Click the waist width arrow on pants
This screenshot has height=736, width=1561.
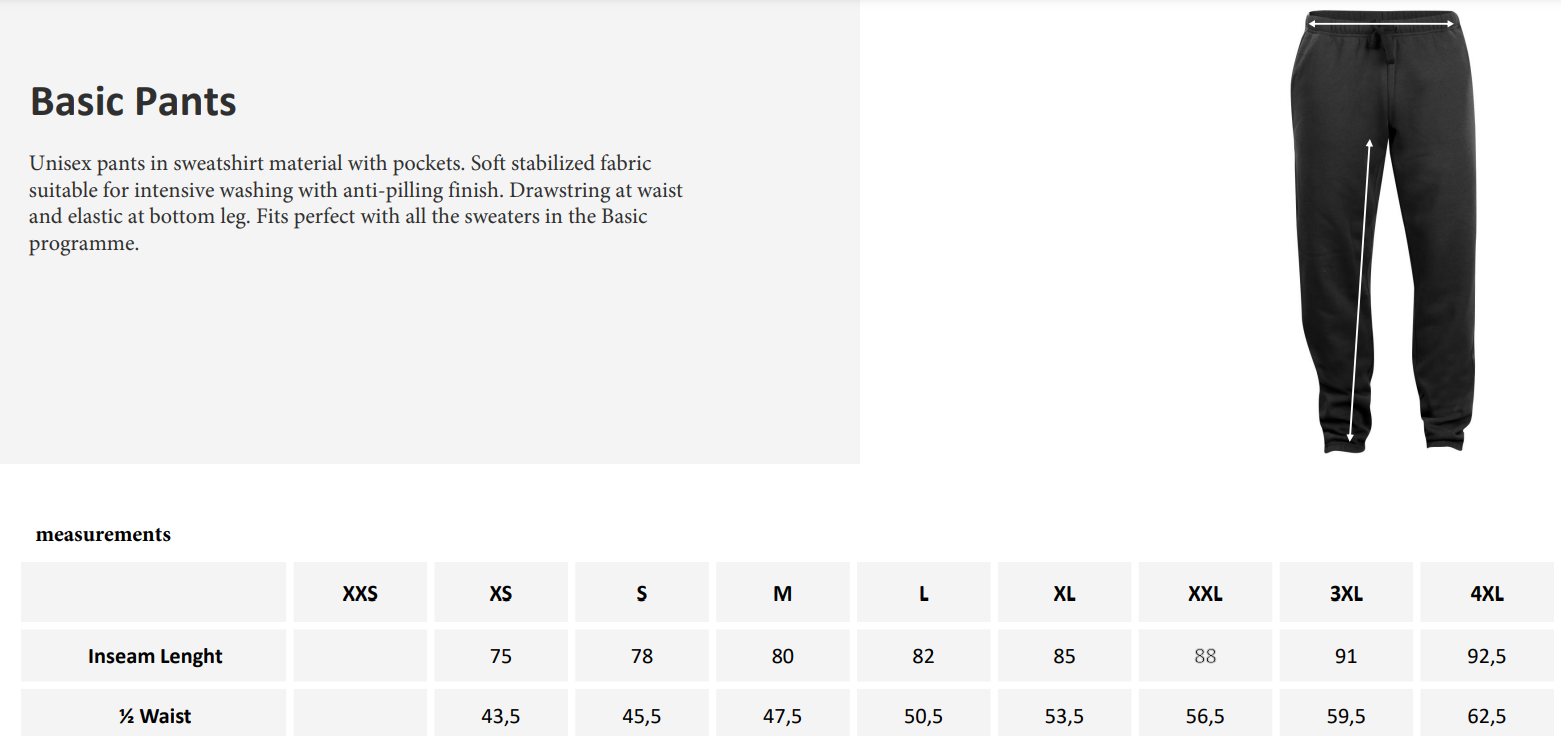[1380, 23]
